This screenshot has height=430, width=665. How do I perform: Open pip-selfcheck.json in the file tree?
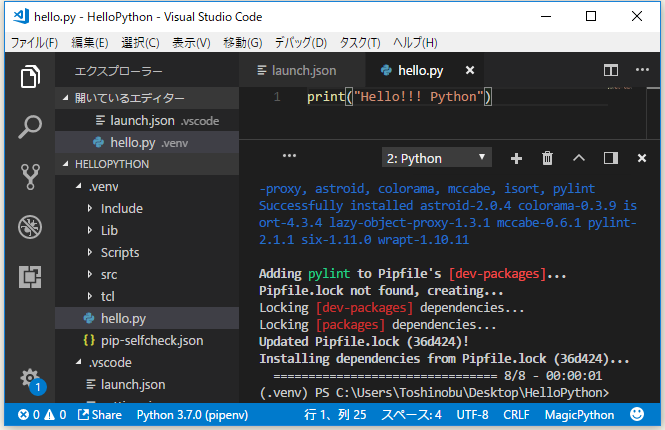click(147, 341)
